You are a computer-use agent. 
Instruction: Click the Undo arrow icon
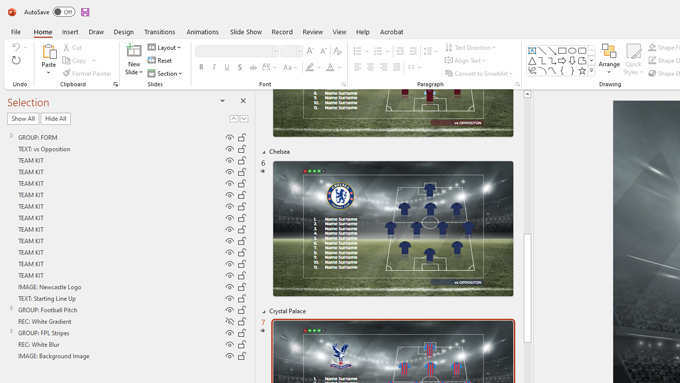pyautogui.click(x=16, y=47)
